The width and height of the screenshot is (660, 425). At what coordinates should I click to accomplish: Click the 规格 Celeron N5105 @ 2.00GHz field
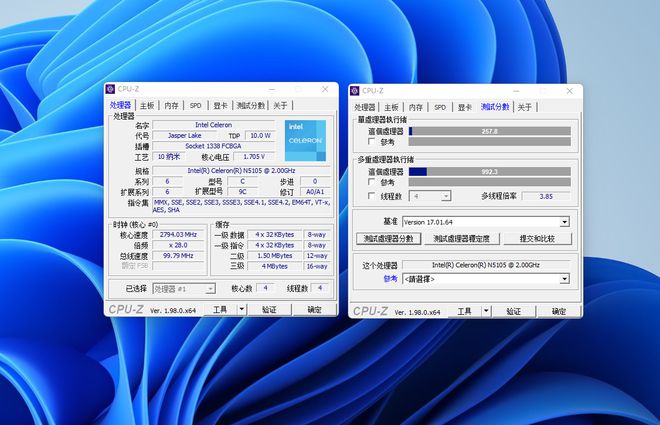[x=241, y=170]
